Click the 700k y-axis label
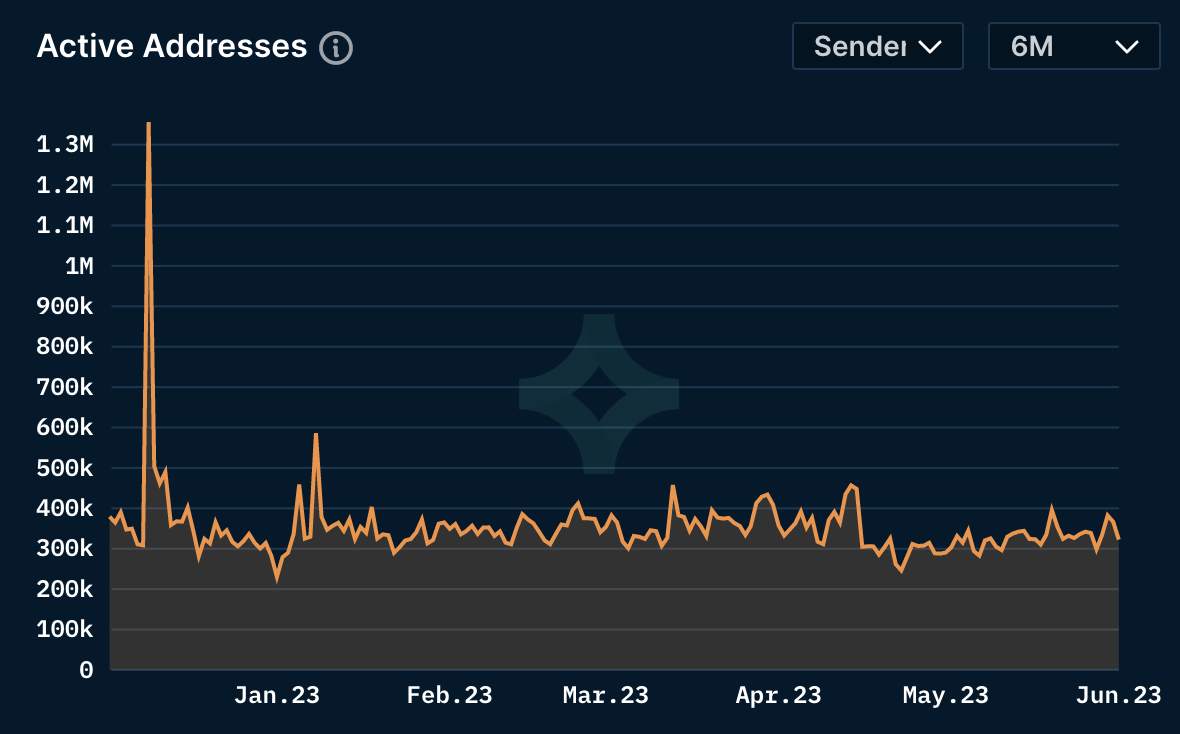Viewport: 1180px width, 734px height. [65, 387]
